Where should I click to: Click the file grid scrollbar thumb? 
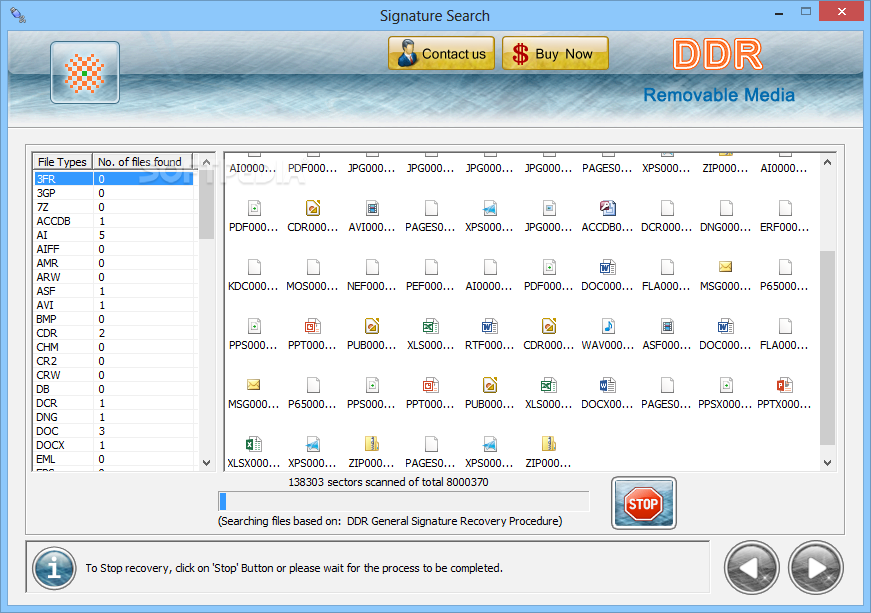(827, 348)
